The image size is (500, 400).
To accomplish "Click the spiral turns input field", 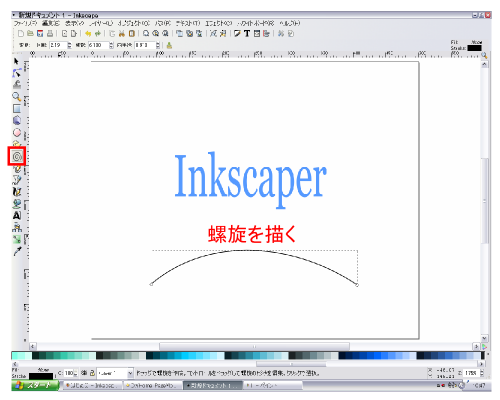I will point(58,45).
